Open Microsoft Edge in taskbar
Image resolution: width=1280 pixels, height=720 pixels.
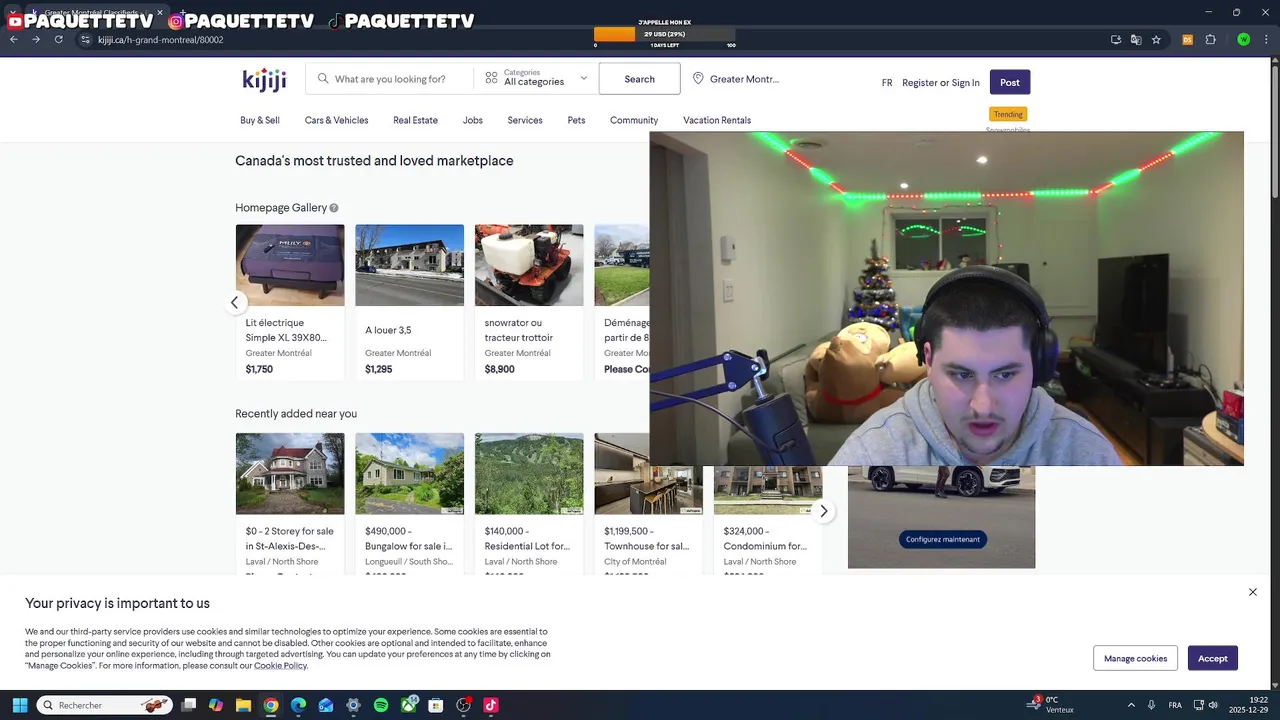point(298,705)
